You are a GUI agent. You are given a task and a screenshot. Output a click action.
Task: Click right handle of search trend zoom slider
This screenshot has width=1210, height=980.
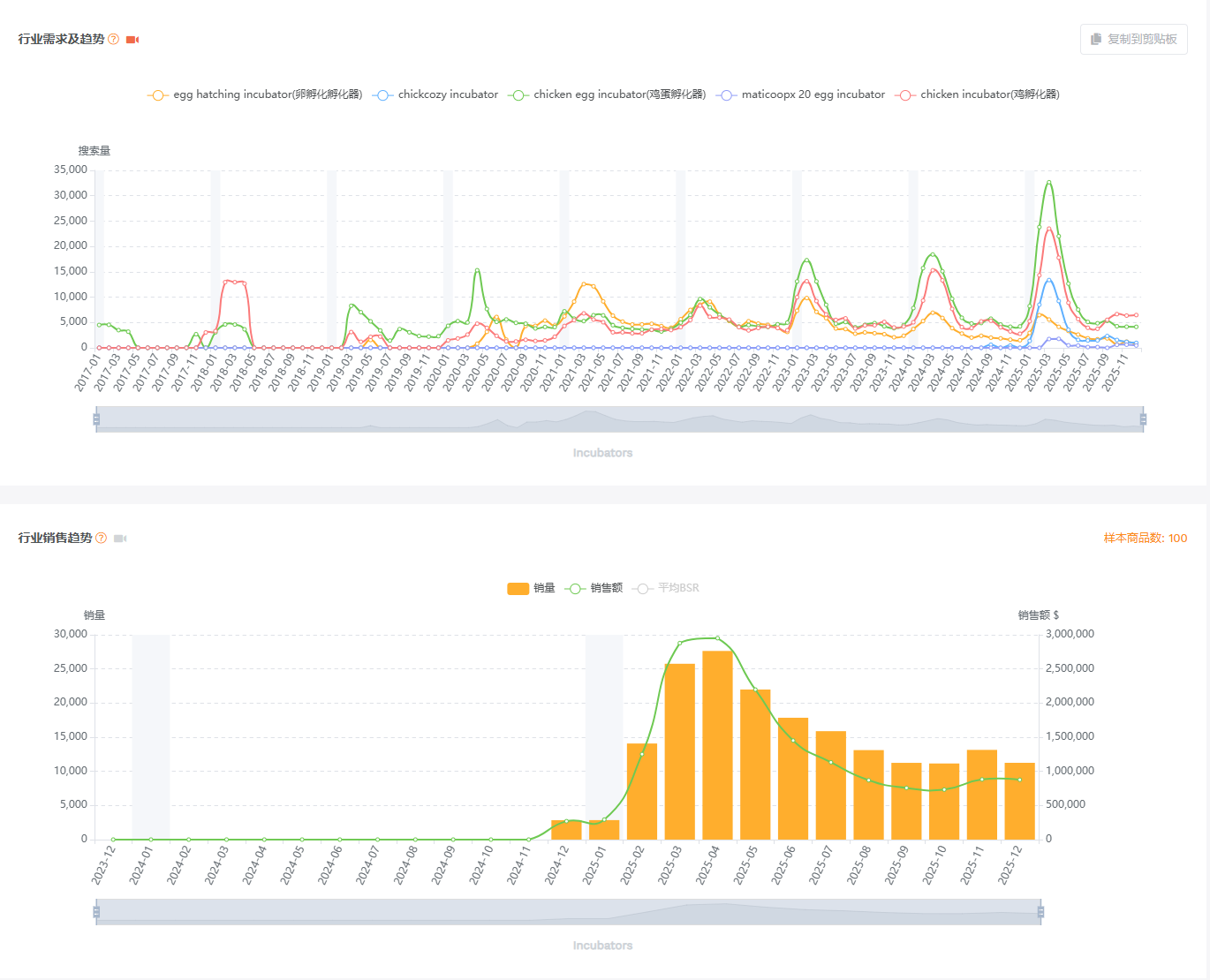tap(1143, 419)
